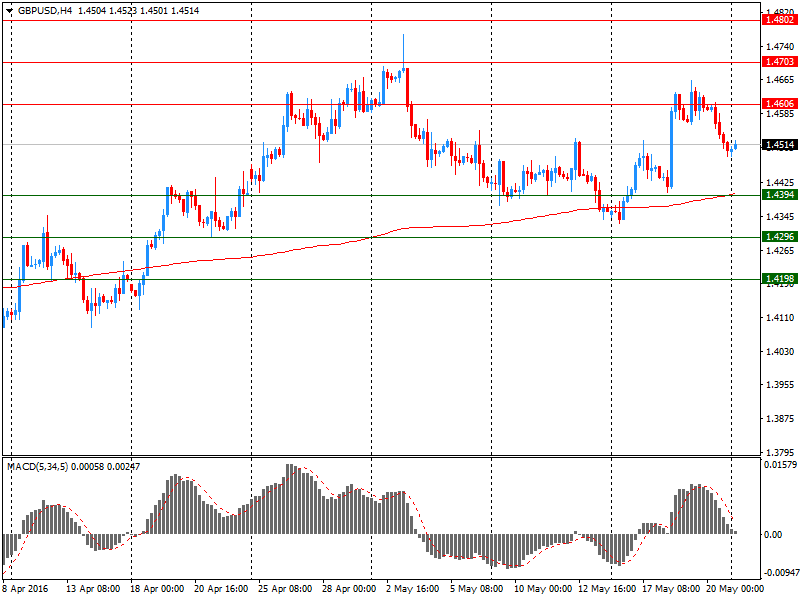The height and width of the screenshot is (600, 800).
Task: Click the 1.4740 price axis value
Action: pos(780,46)
